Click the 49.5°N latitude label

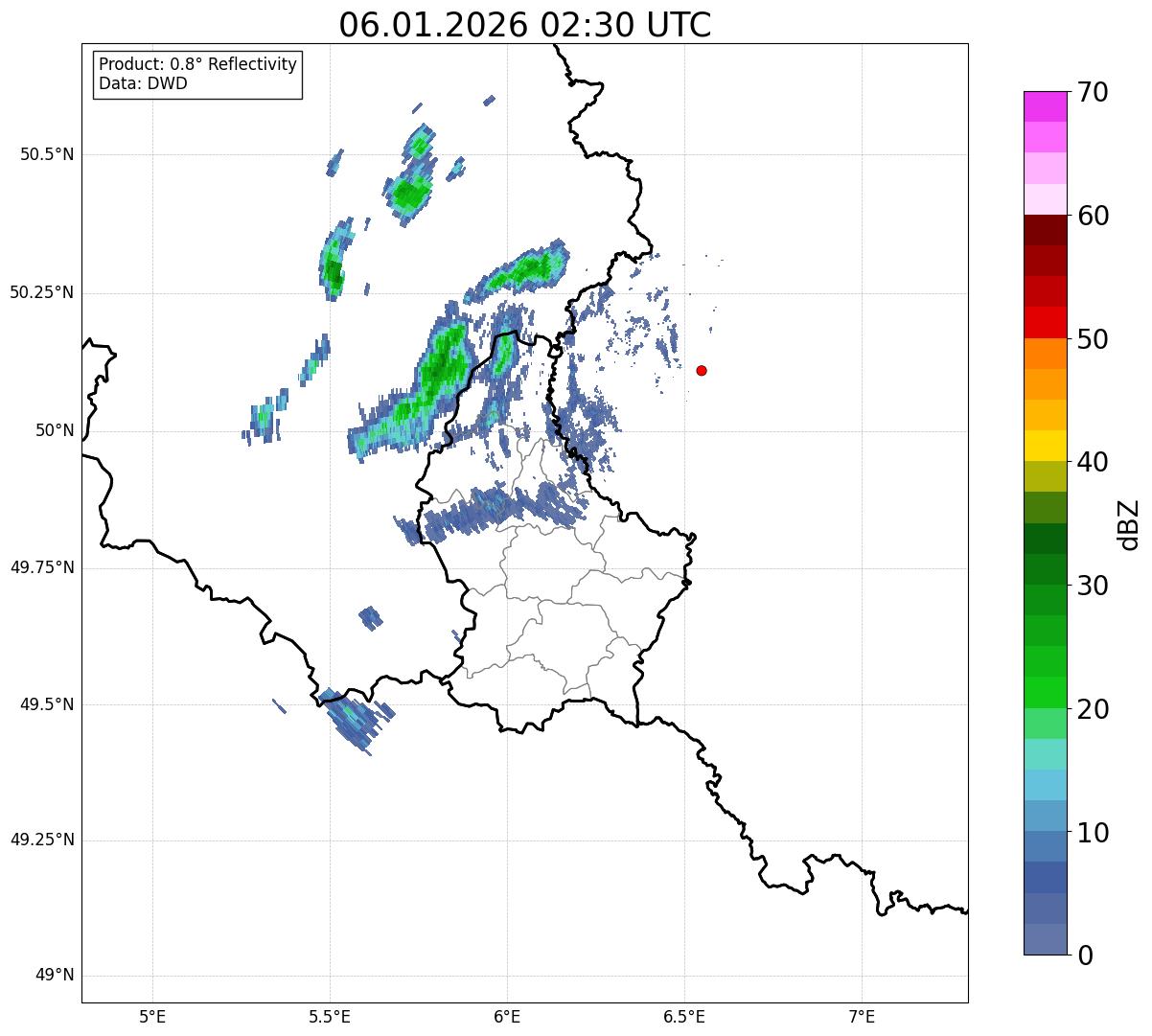[x=47, y=704]
